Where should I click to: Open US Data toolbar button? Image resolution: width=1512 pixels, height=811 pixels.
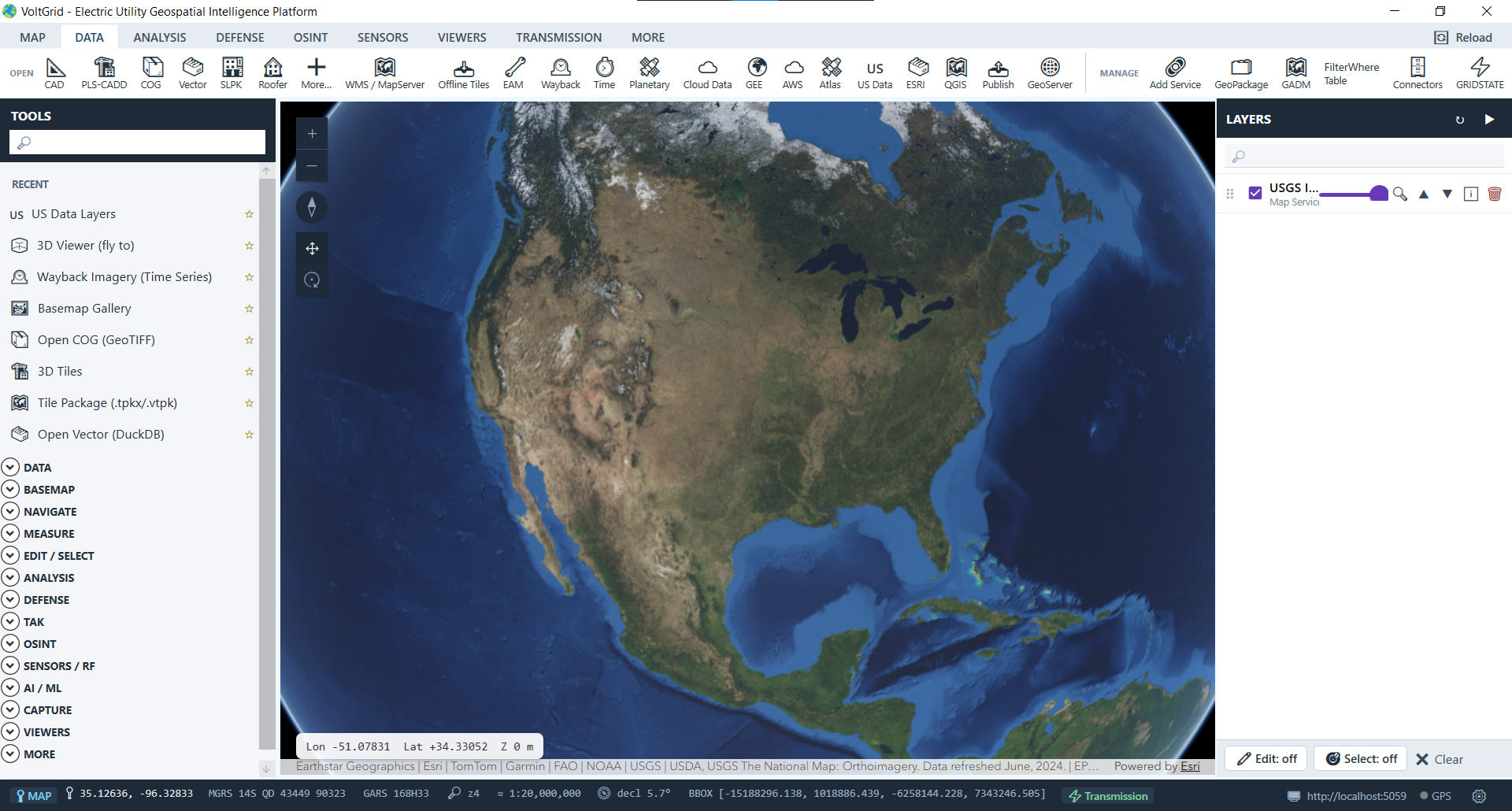[875, 73]
